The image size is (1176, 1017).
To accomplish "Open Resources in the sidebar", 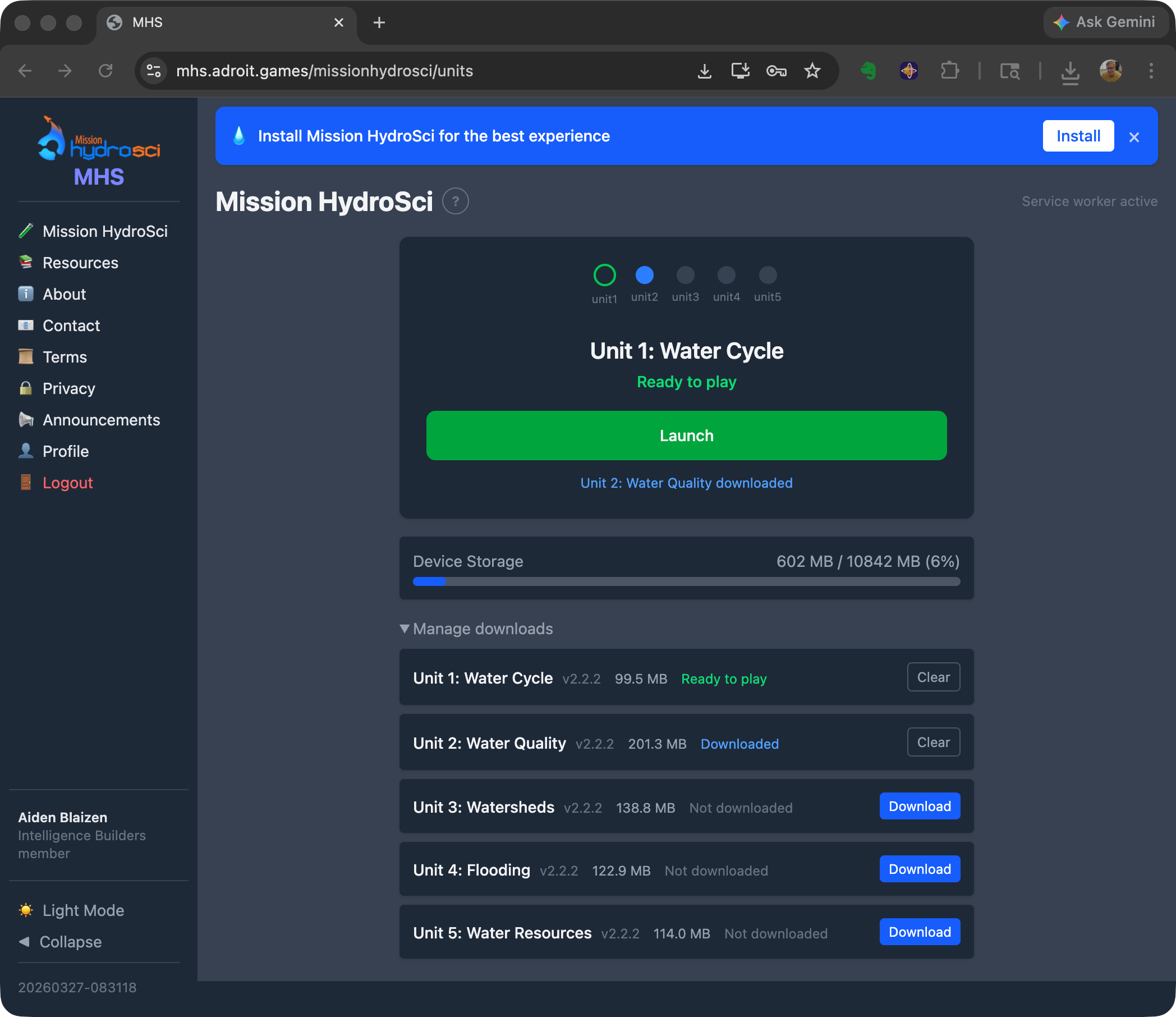I will tap(80, 263).
